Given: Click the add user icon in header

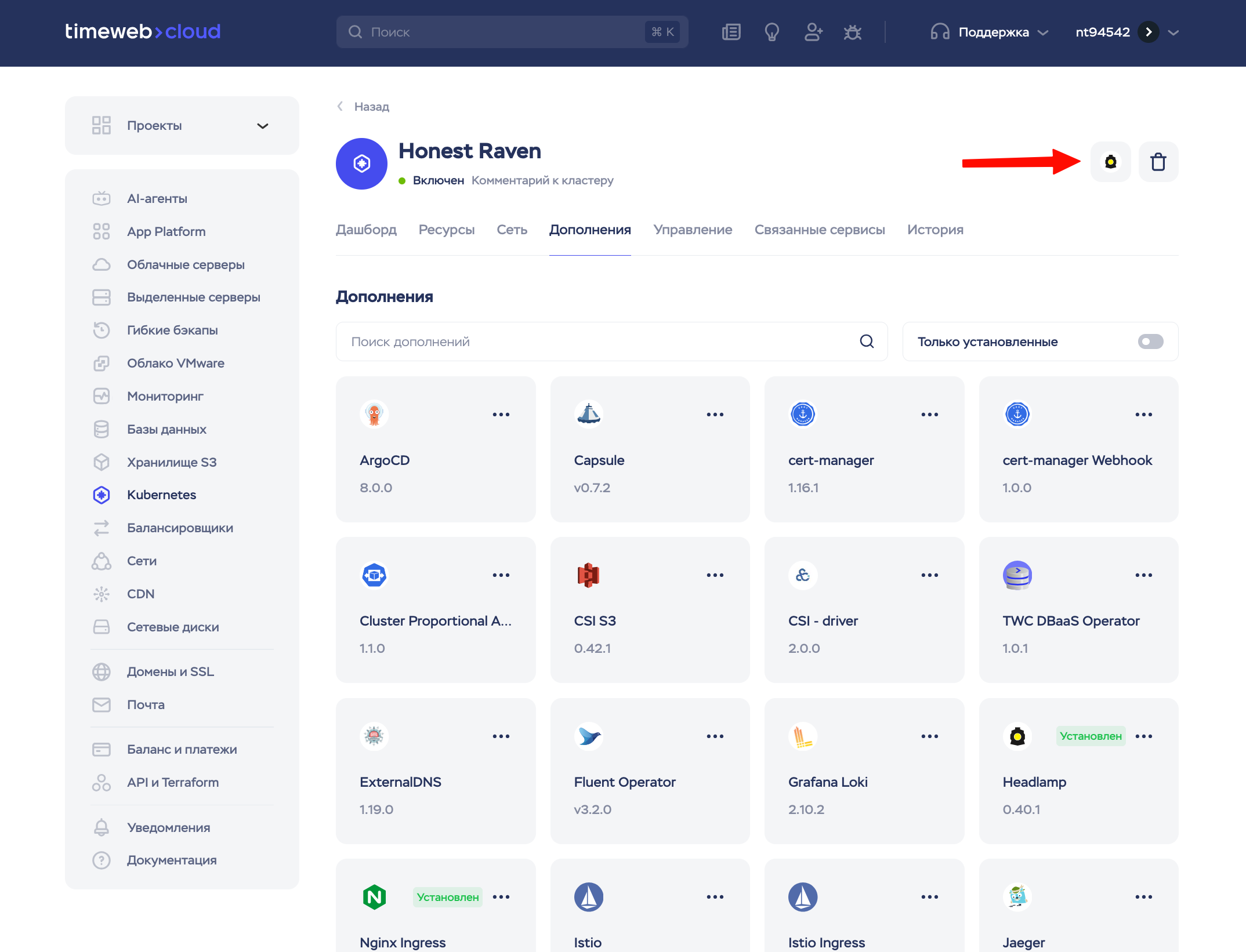Looking at the screenshot, I should pos(813,32).
